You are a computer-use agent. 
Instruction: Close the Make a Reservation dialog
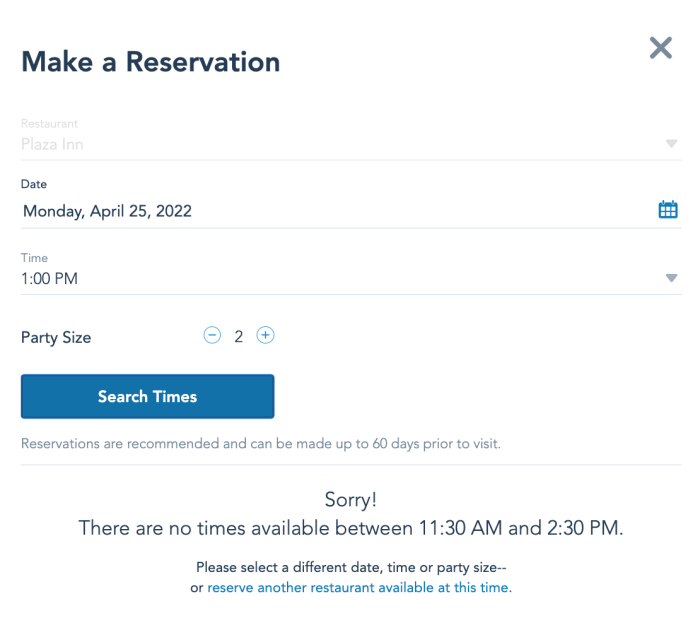click(x=661, y=48)
